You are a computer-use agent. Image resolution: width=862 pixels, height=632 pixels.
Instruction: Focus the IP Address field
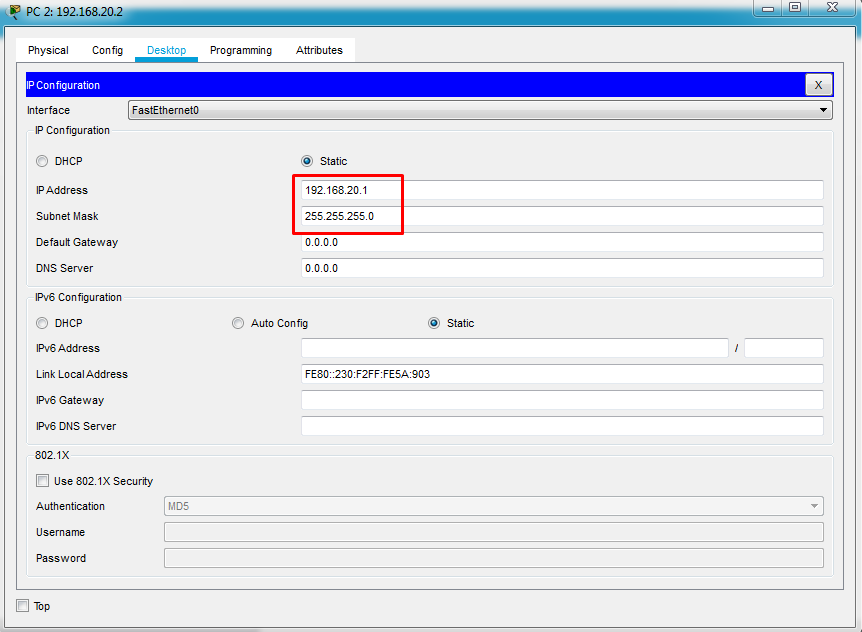(562, 190)
